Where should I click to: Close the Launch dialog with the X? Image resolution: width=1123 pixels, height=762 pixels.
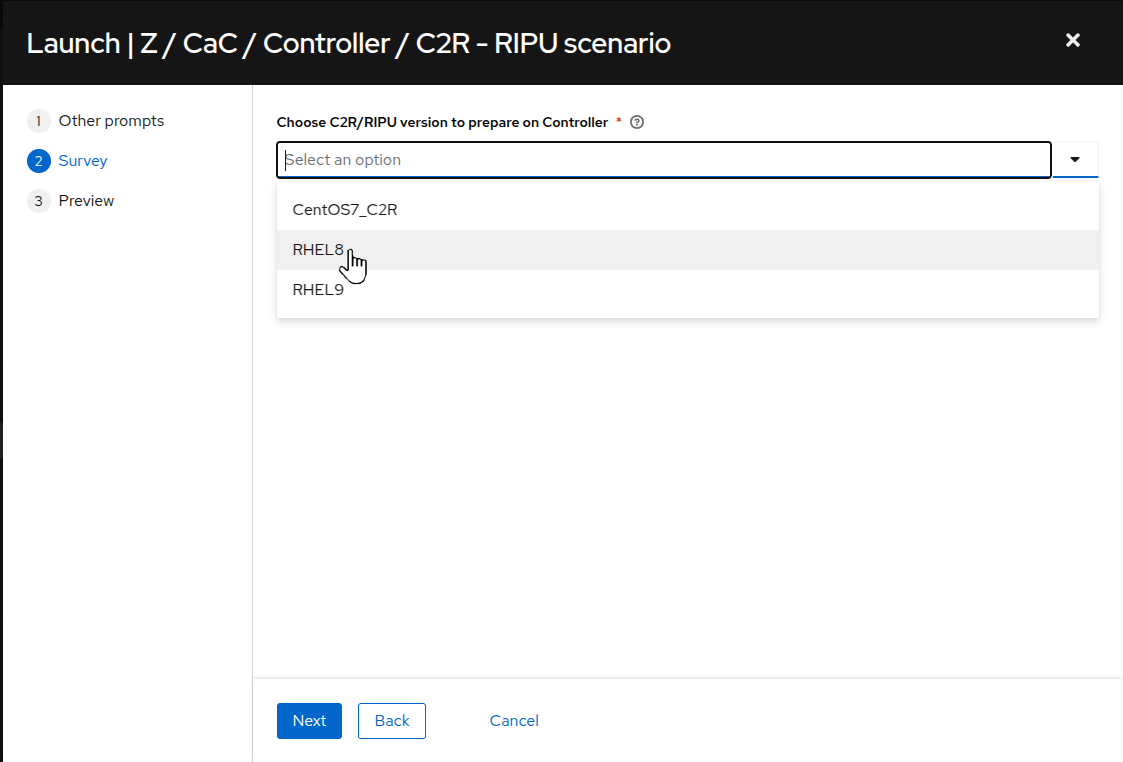coord(1072,40)
